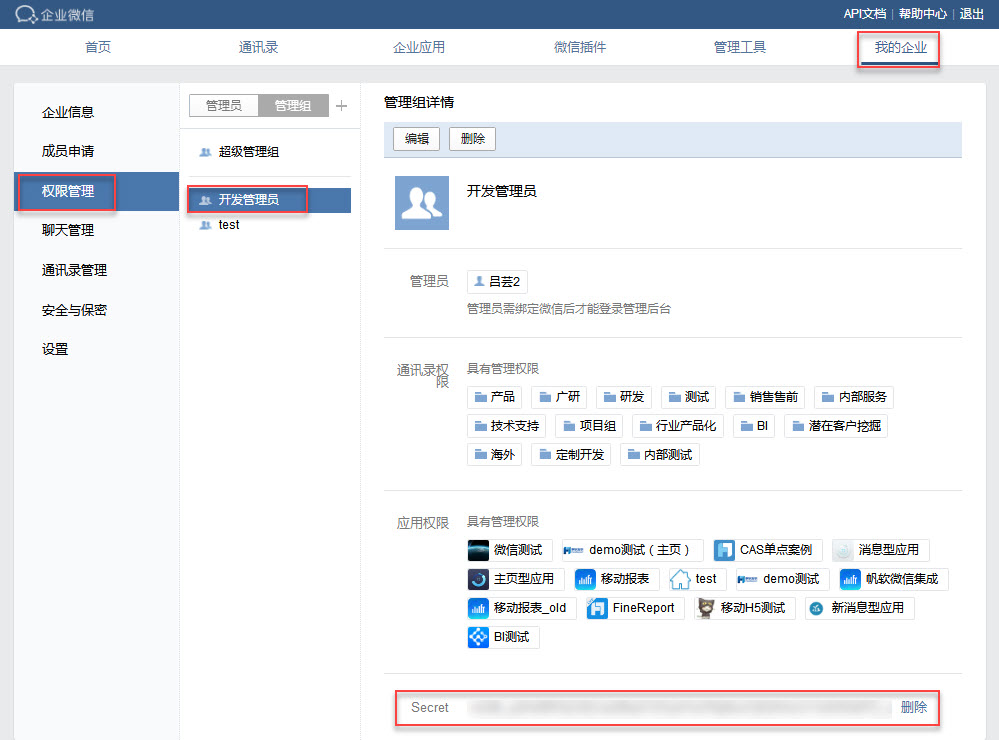Click the BI department tag
This screenshot has width=999, height=740.
tap(754, 426)
